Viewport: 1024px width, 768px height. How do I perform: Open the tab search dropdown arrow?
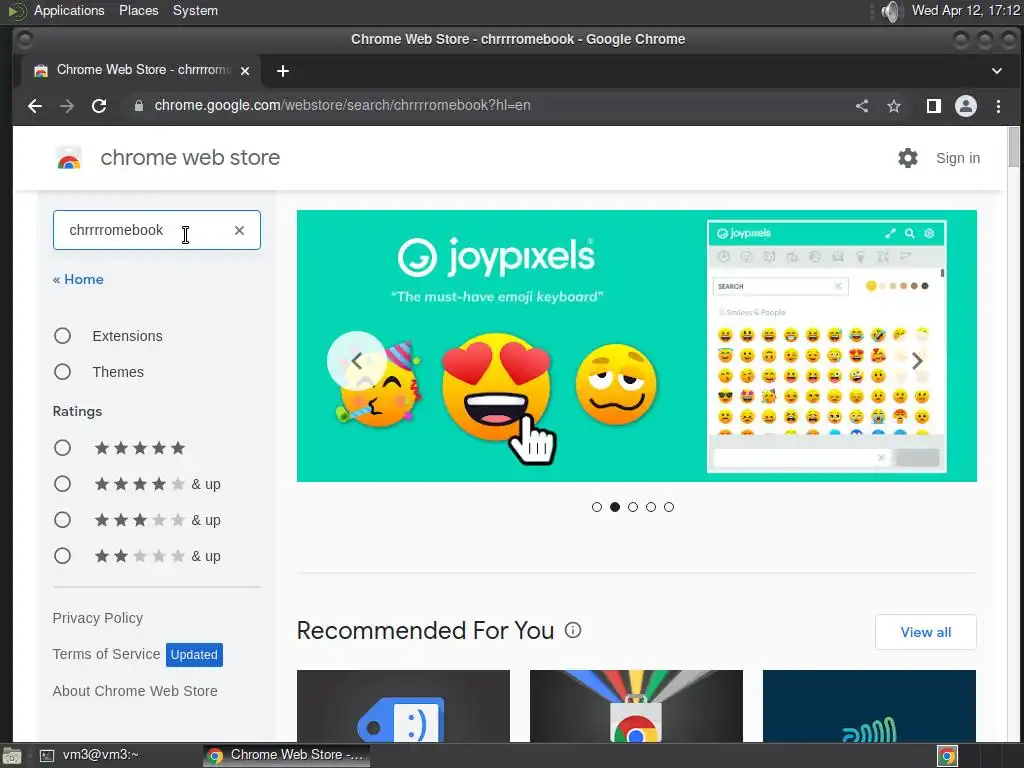point(997,71)
